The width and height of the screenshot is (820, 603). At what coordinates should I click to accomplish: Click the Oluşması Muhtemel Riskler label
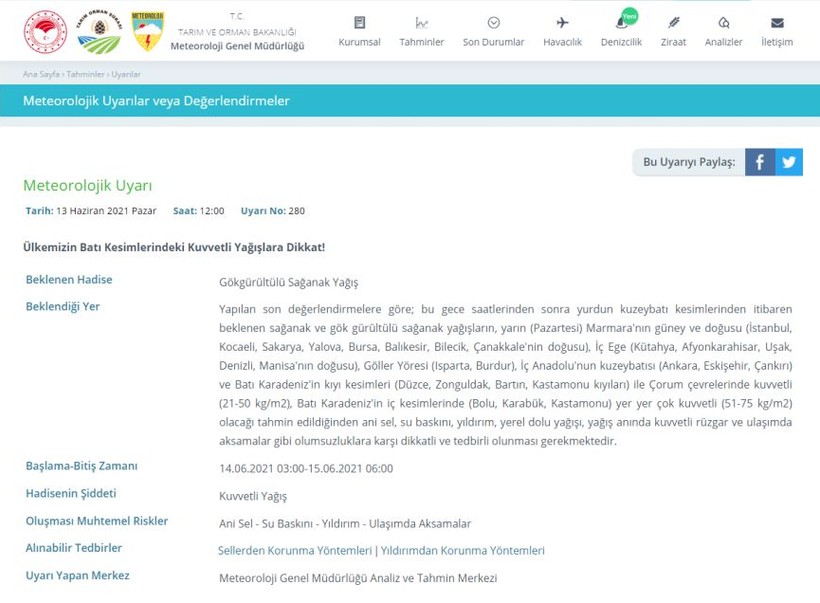[97, 521]
